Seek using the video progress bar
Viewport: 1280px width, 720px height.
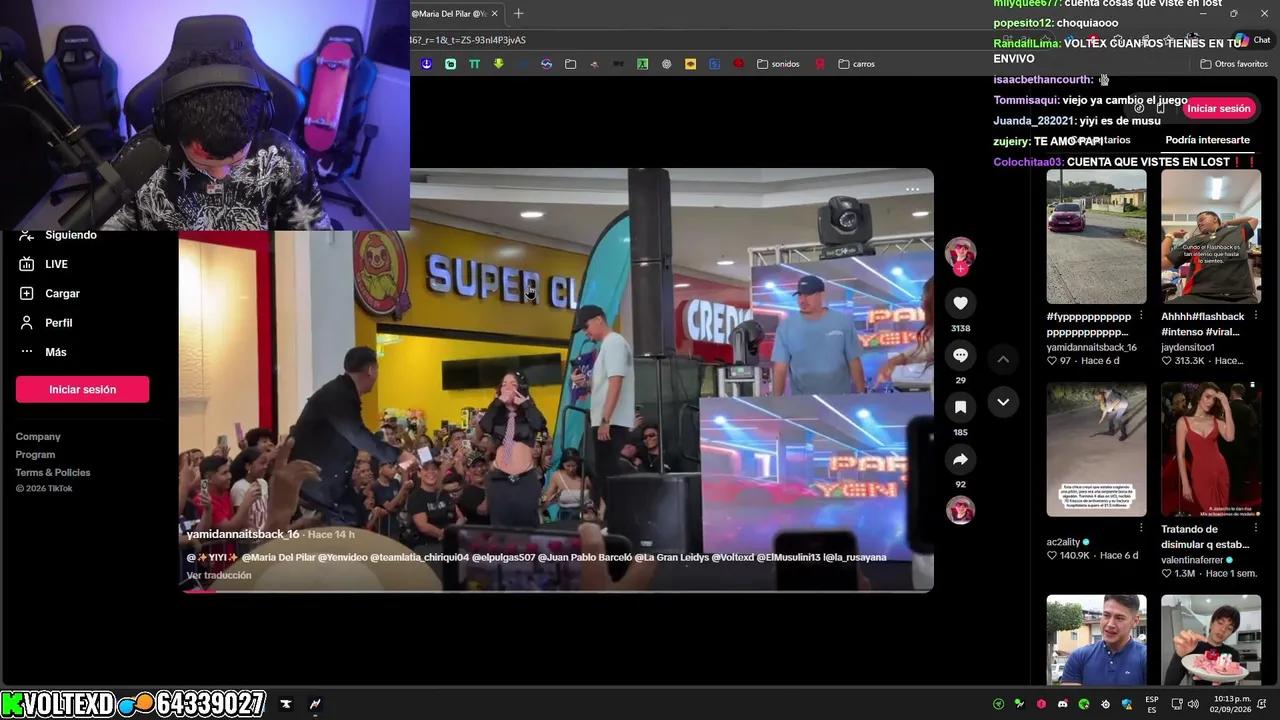pyautogui.click(x=556, y=591)
